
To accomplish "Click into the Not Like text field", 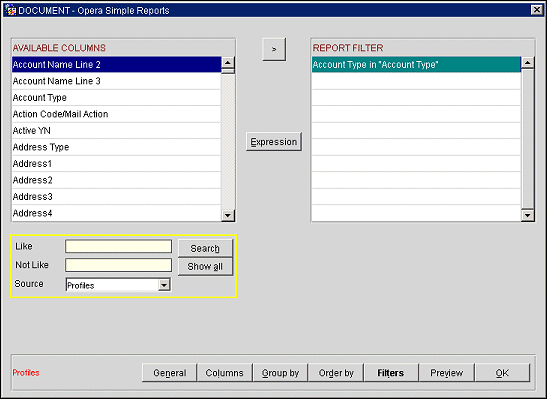I will (x=118, y=265).
